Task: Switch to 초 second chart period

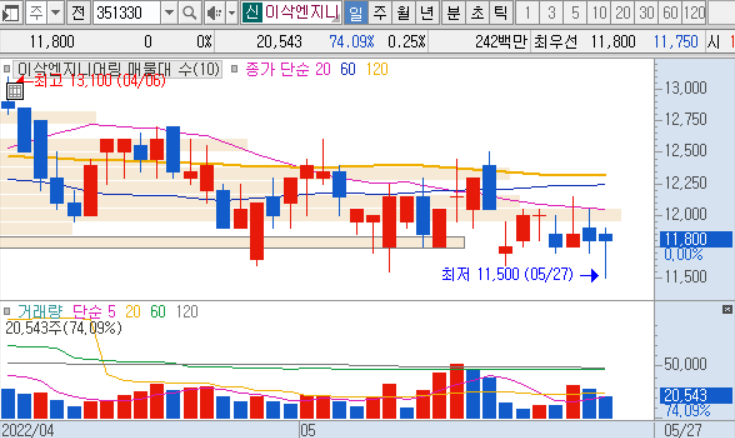Action: tap(477, 13)
